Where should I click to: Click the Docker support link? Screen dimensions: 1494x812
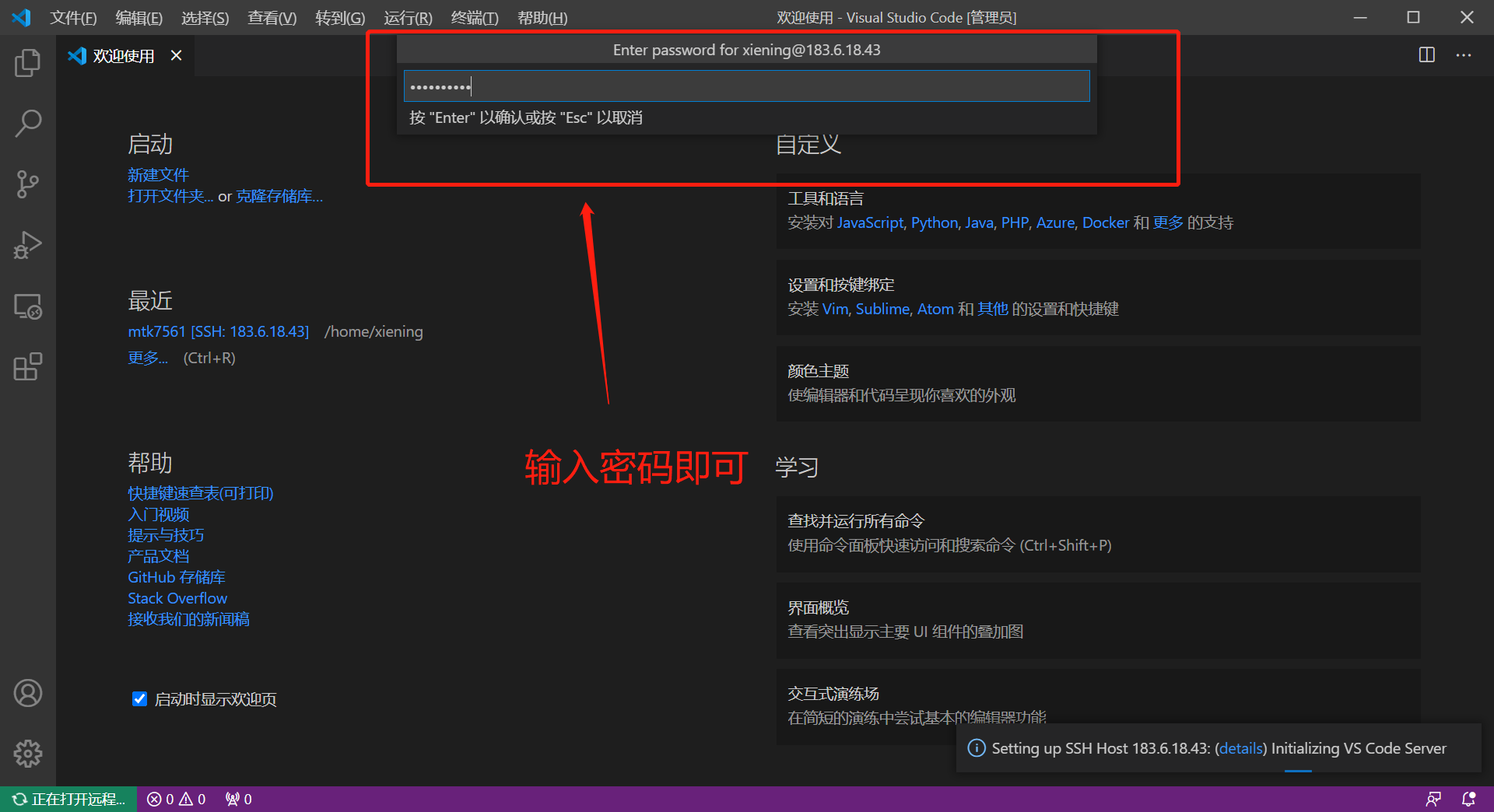[x=1106, y=222]
